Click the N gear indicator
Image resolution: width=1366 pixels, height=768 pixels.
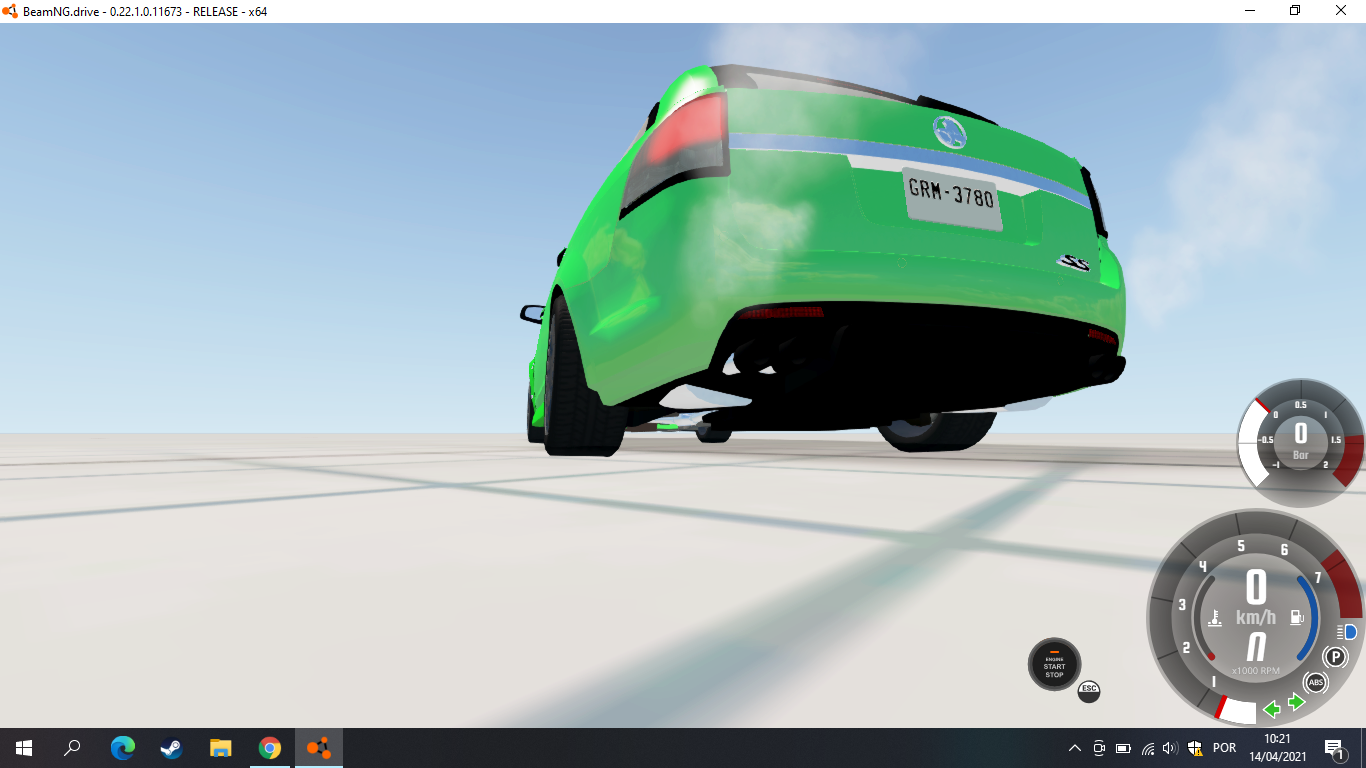tap(1256, 646)
